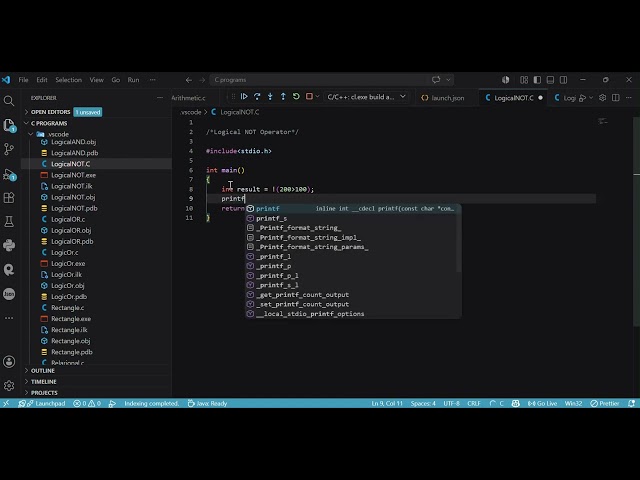Toggle the Primary Side Bar

pos(537,80)
